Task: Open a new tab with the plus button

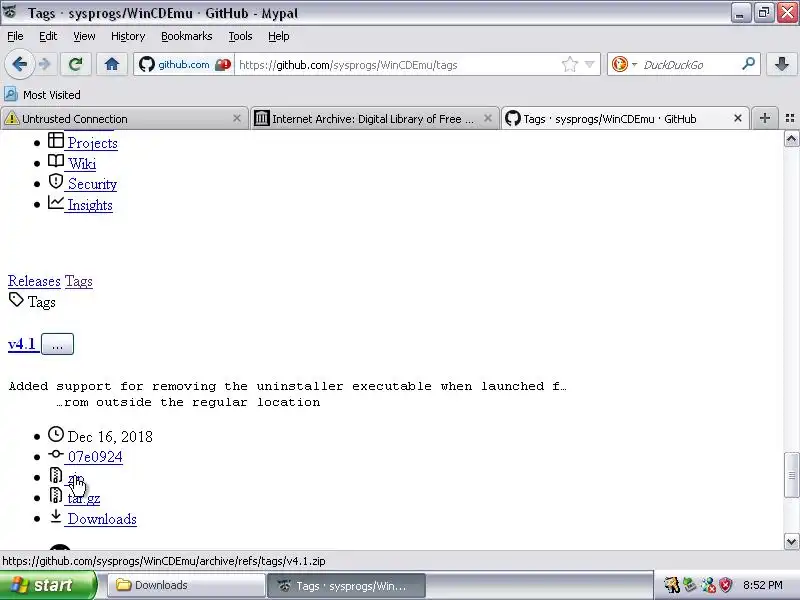Action: coord(764,118)
